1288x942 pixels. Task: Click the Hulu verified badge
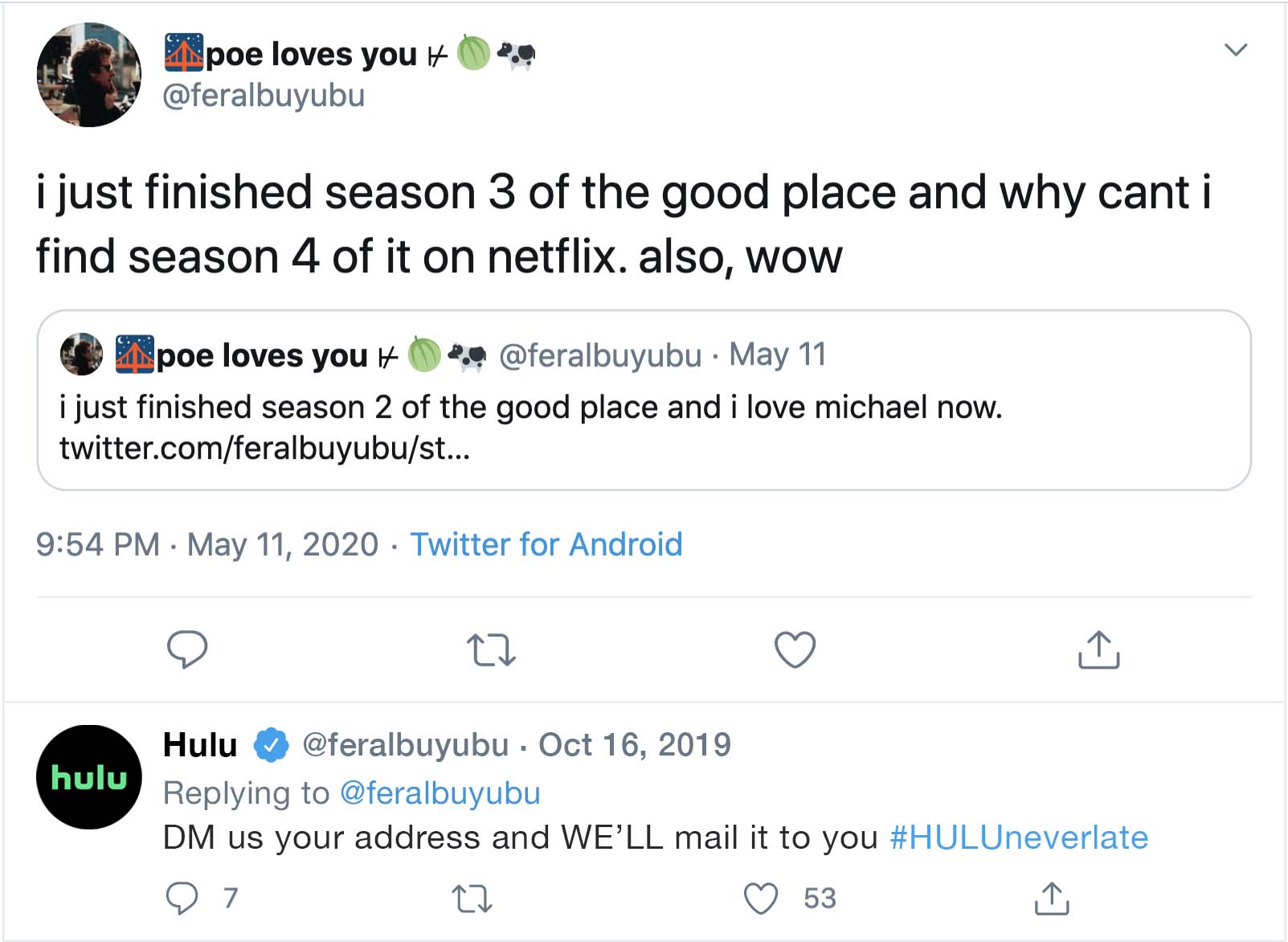[x=271, y=745]
